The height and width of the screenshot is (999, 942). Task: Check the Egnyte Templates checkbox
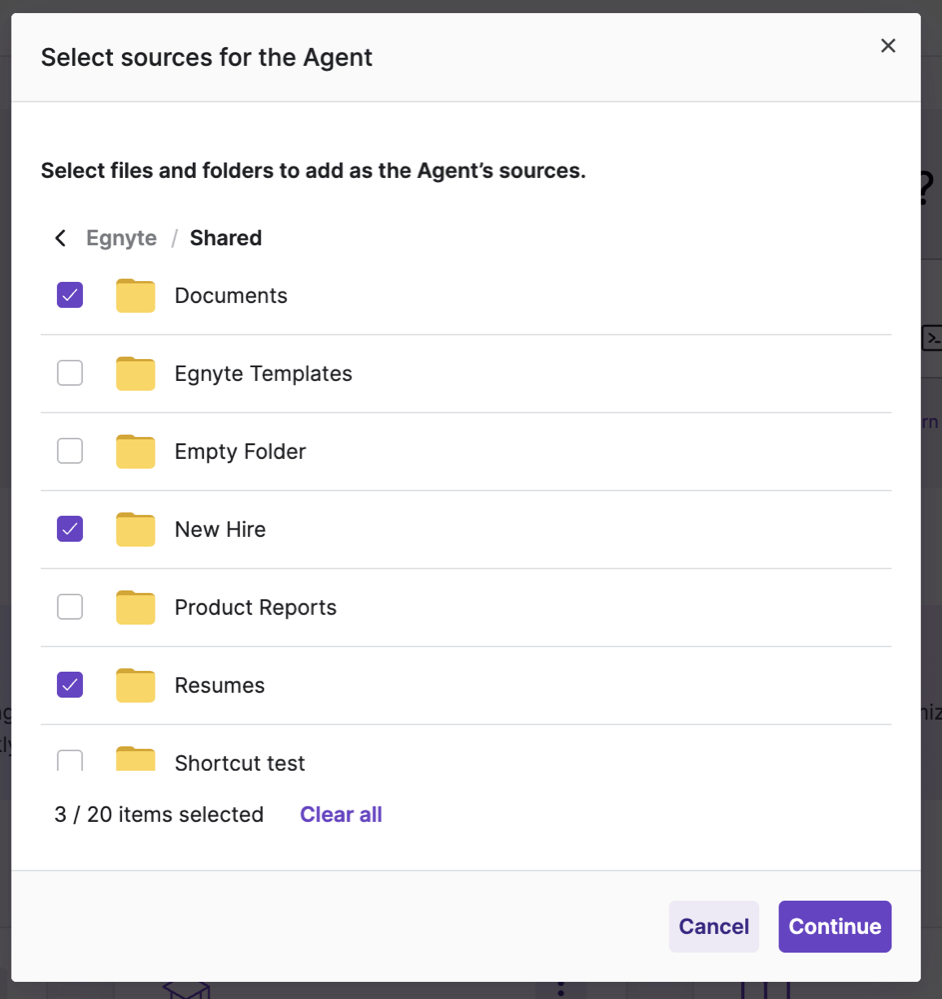(x=69, y=373)
